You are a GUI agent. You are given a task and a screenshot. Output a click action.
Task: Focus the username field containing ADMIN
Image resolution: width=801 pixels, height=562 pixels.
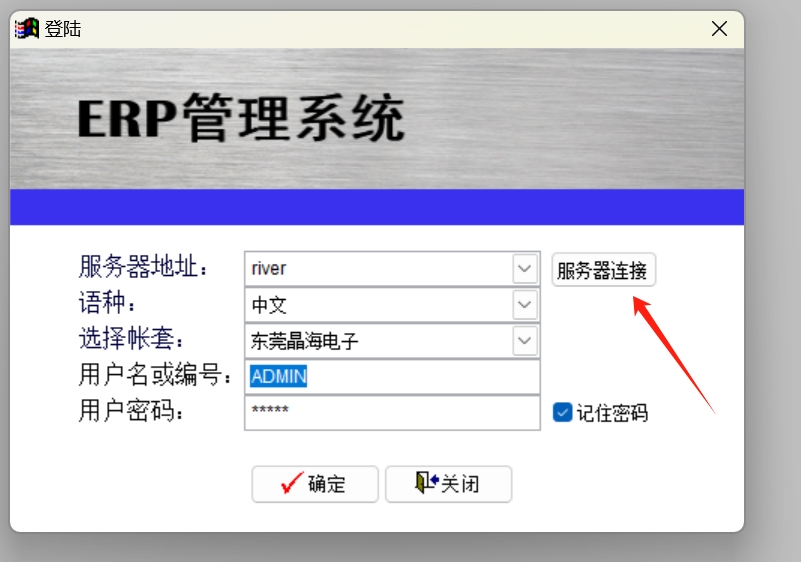[390, 377]
